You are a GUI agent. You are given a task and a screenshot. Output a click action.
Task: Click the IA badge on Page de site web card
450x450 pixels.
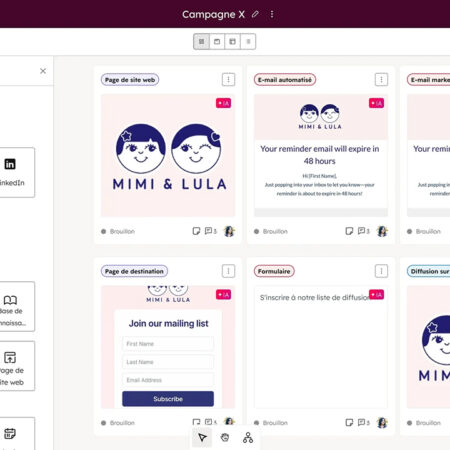coord(223,103)
